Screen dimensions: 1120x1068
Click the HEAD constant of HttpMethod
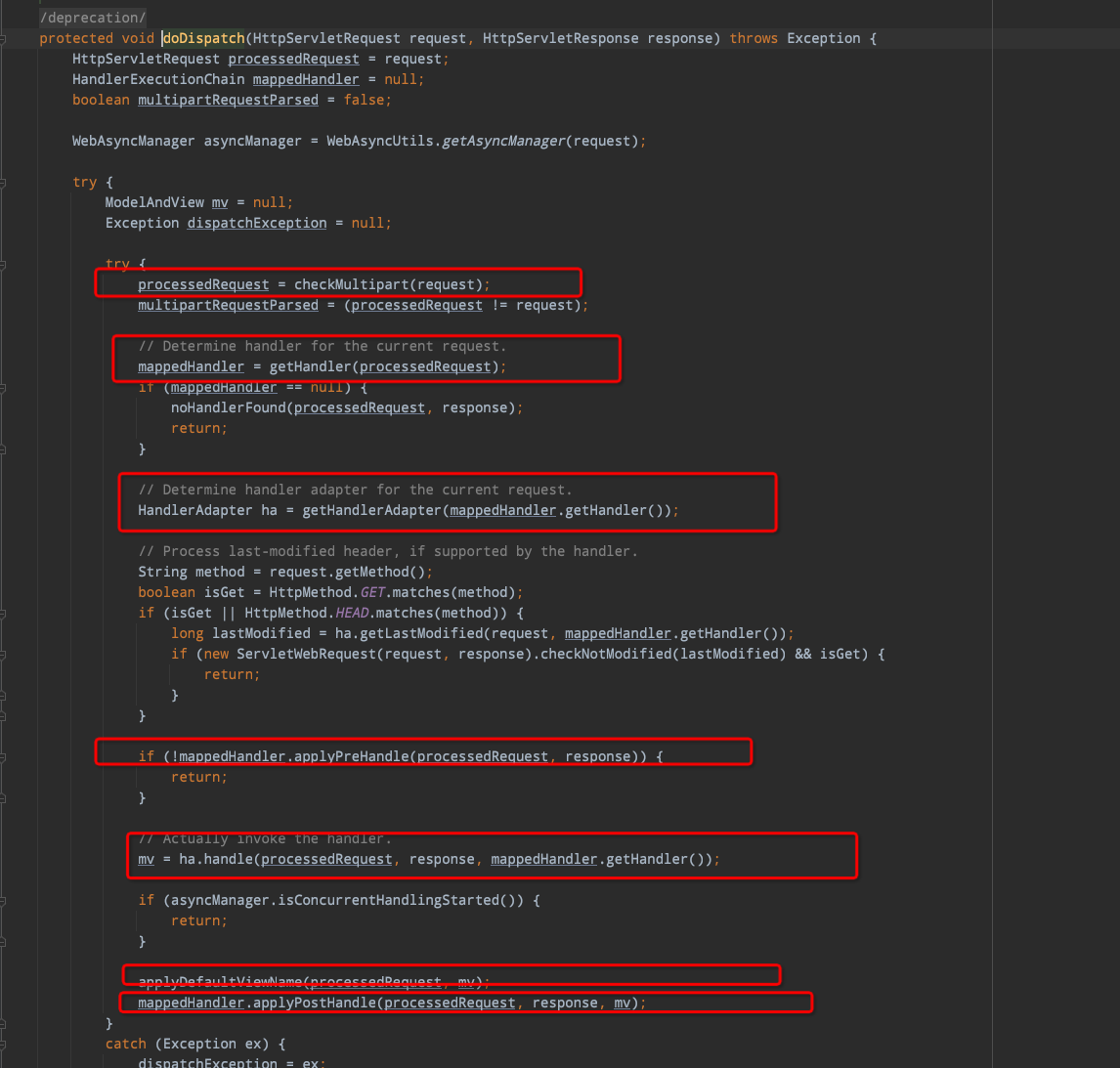click(x=353, y=613)
